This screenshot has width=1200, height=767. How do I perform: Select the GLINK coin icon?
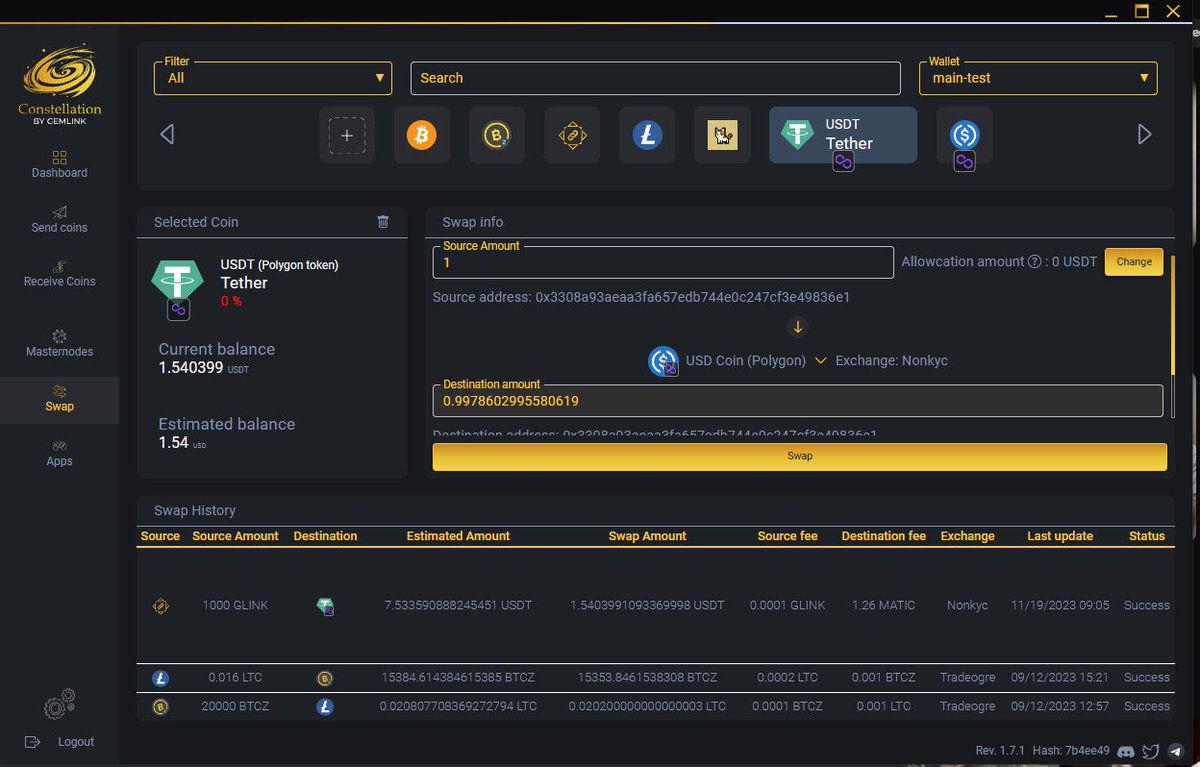click(x=572, y=135)
